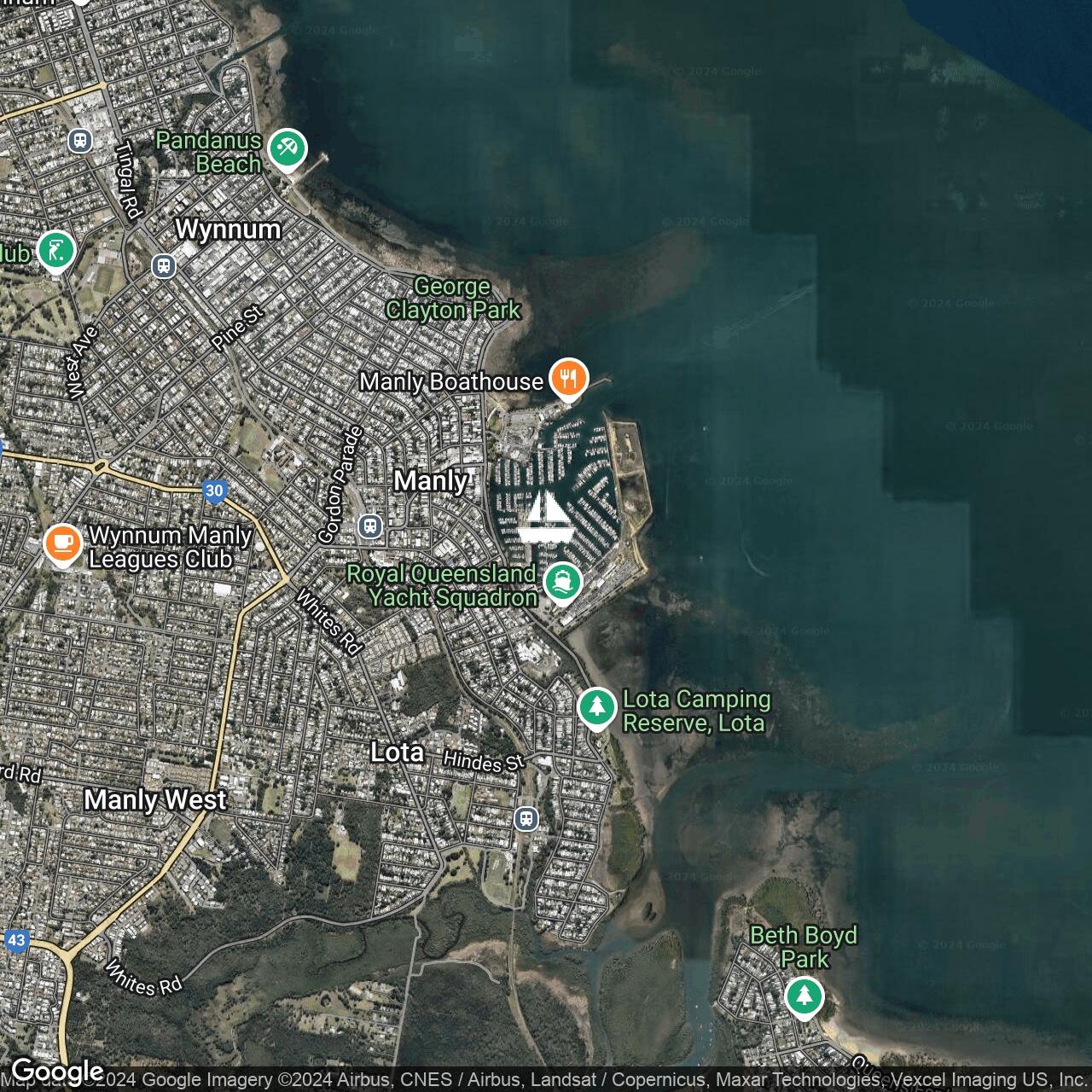1092x1092 pixels.
Task: Click the Lota Camping Reserve tree marker
Action: pos(597,707)
